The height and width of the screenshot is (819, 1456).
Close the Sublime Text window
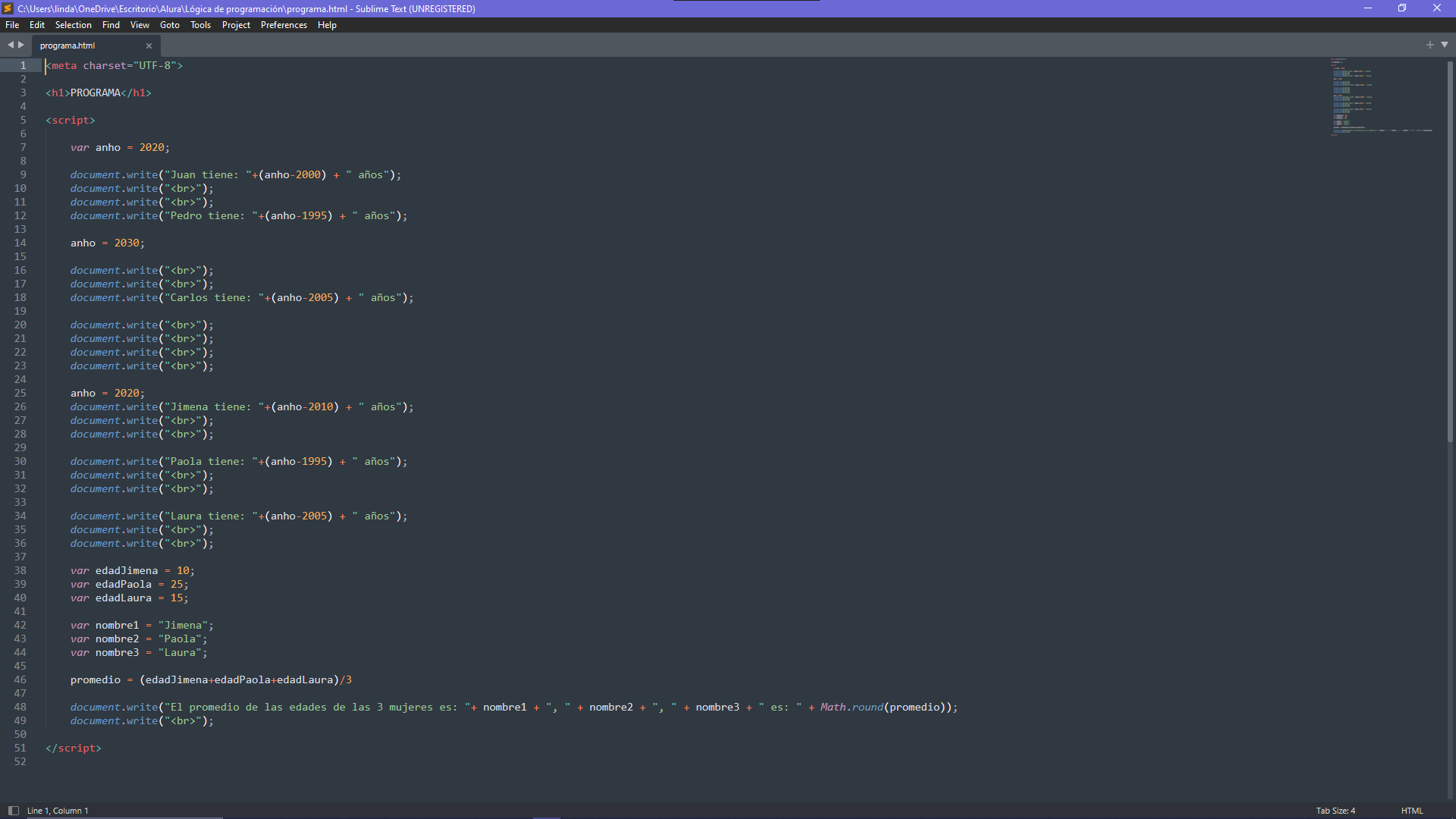pyautogui.click(x=1437, y=8)
